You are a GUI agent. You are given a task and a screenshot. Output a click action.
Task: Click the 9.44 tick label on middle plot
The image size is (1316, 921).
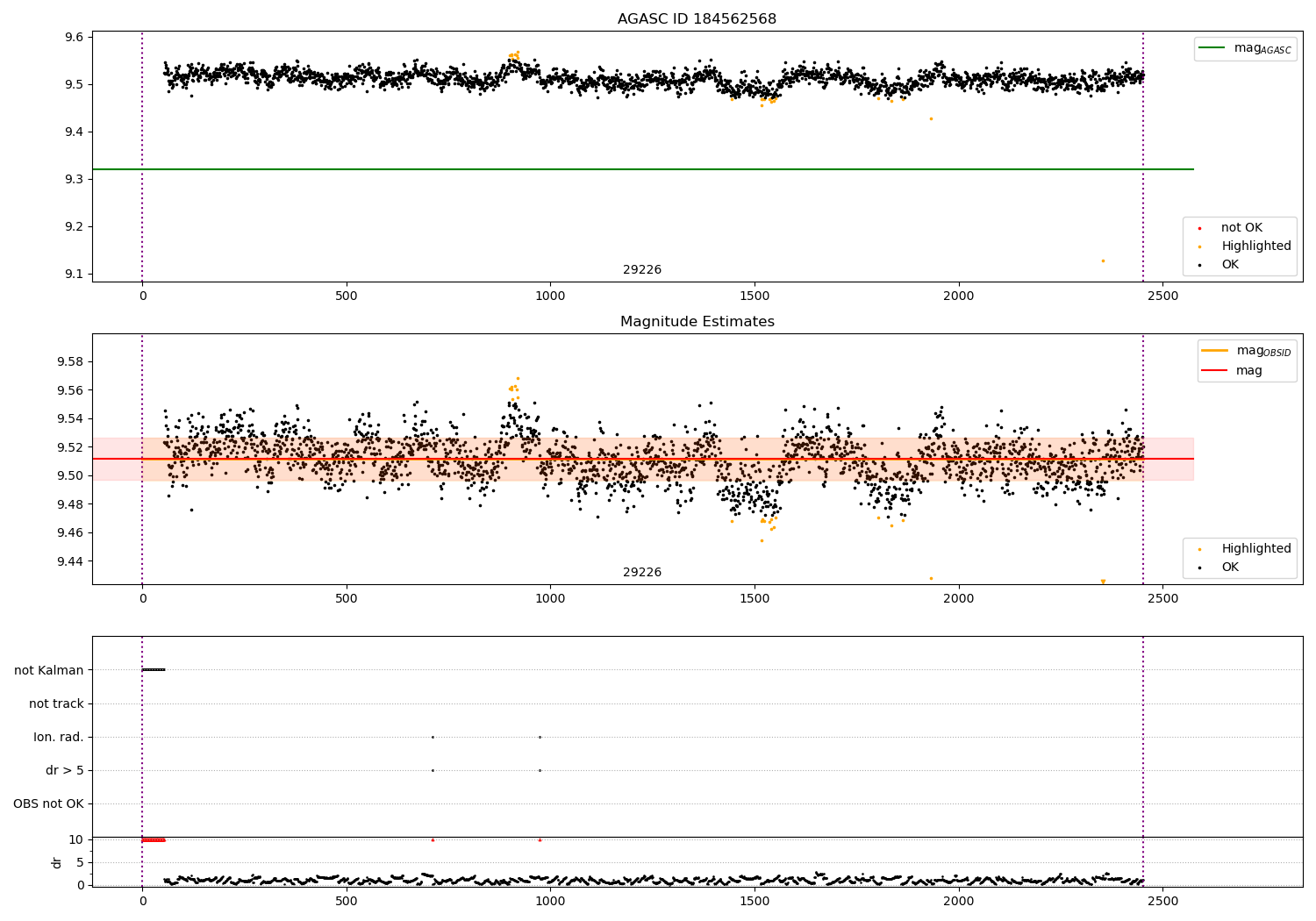click(70, 561)
